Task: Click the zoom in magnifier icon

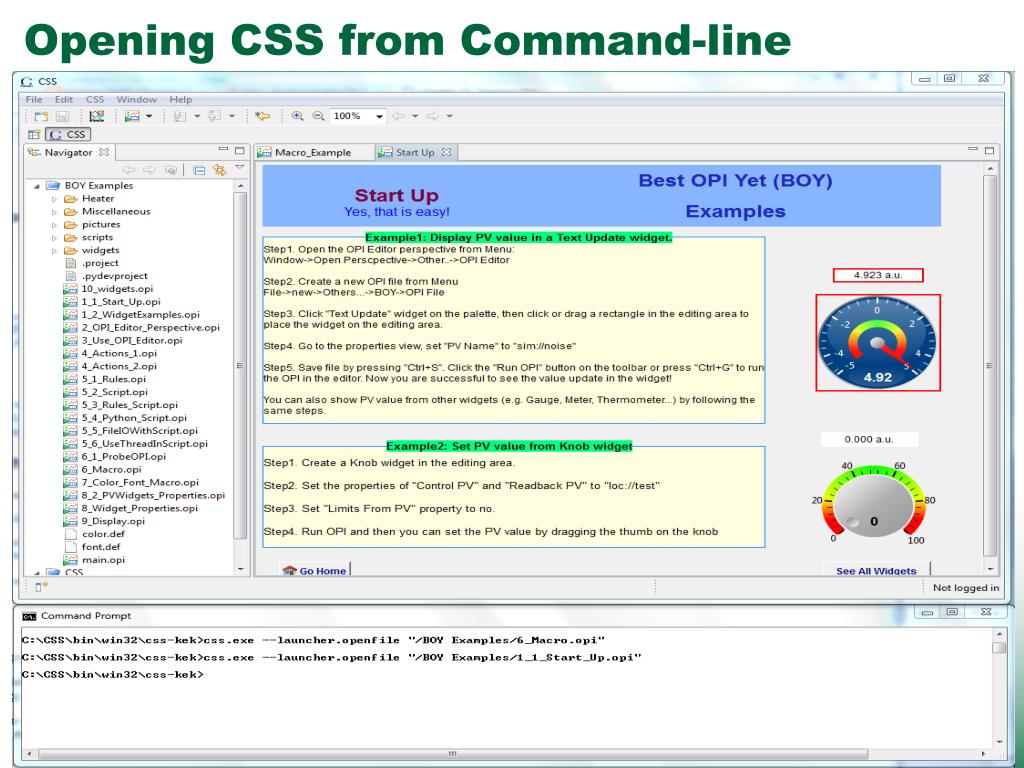Action: [x=297, y=116]
